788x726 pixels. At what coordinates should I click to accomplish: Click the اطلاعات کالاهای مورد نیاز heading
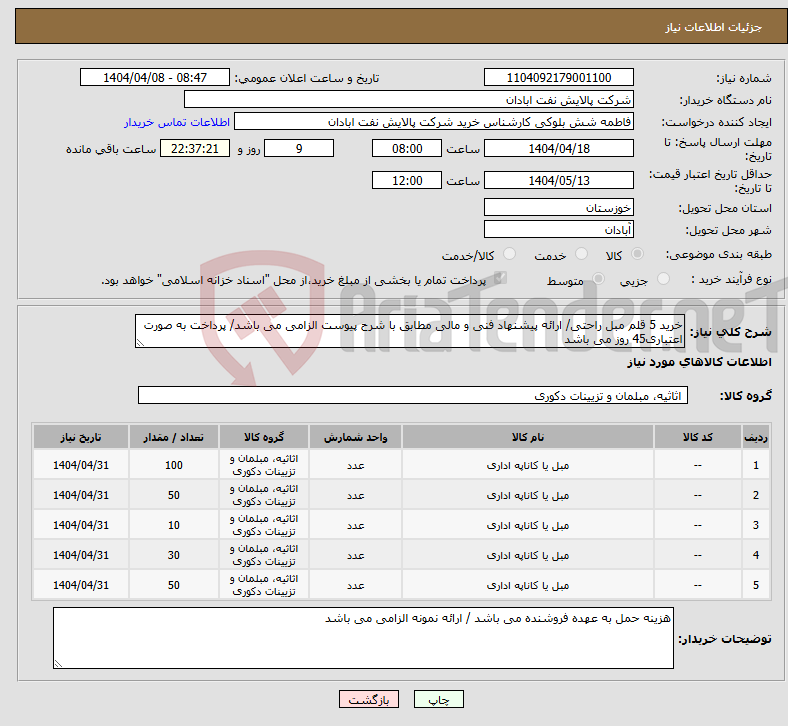699,362
